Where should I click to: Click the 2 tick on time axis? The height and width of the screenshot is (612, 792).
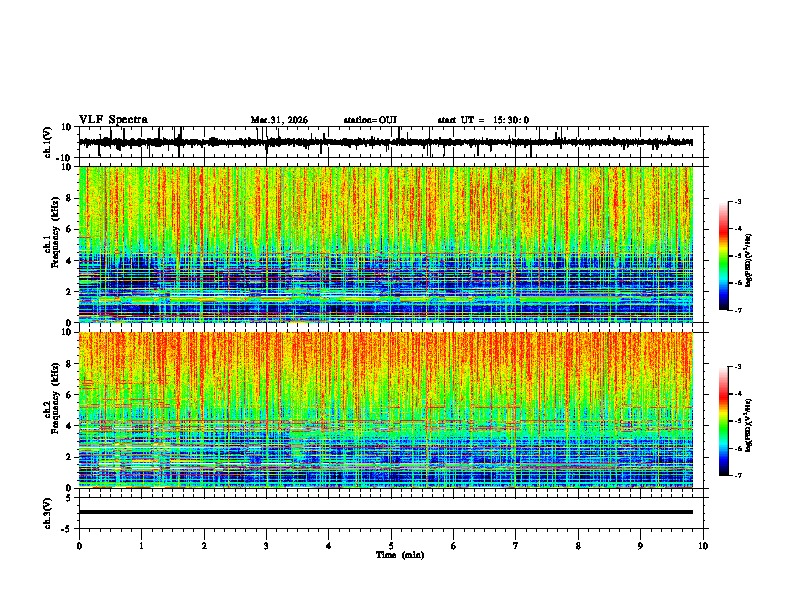[204, 546]
